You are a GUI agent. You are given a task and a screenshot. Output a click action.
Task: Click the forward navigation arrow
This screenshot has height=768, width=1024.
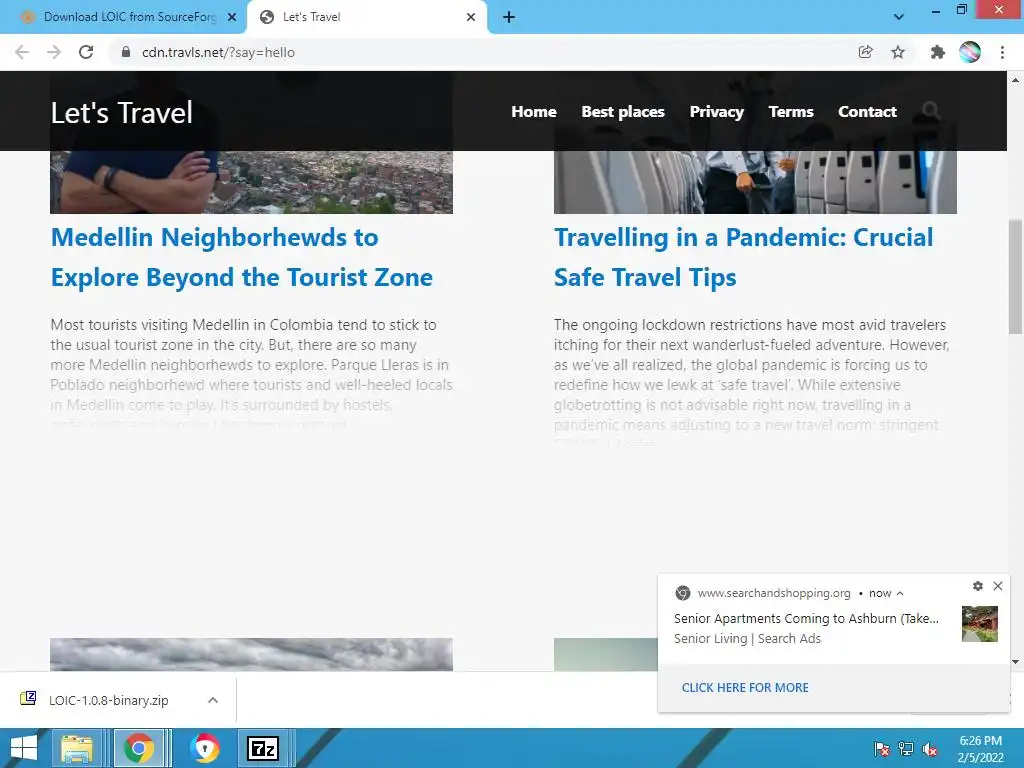tap(54, 52)
